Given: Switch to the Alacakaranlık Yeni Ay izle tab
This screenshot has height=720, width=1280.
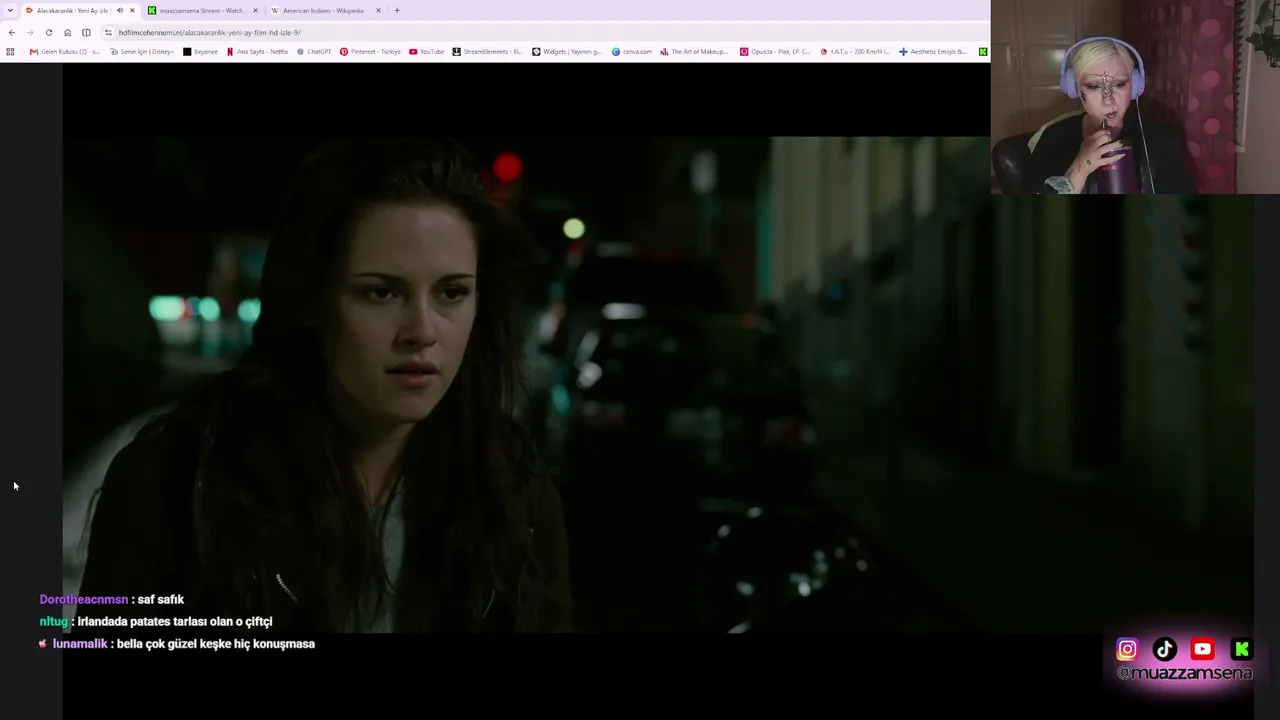Looking at the screenshot, I should tap(80, 10).
